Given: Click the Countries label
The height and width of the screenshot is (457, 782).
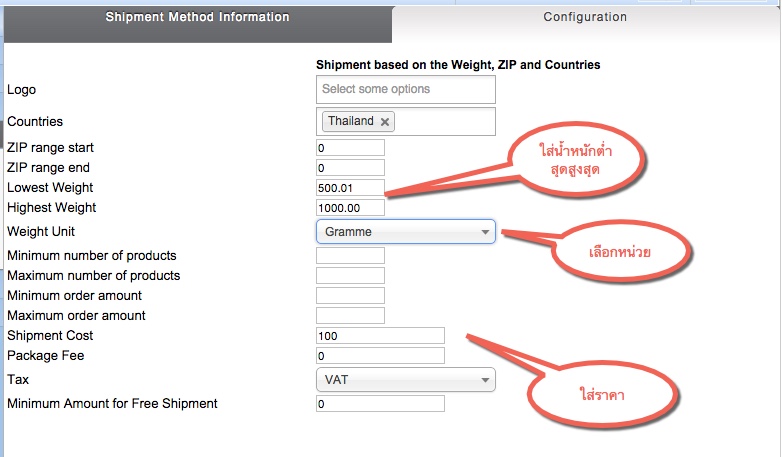Looking at the screenshot, I should (35, 121).
